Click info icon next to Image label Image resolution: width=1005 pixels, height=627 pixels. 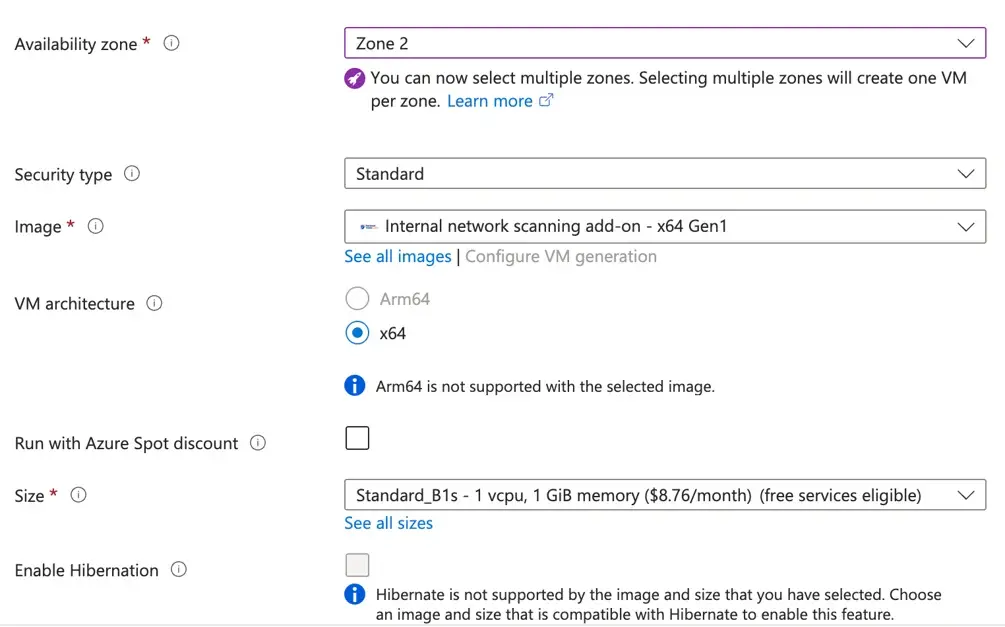(96, 227)
